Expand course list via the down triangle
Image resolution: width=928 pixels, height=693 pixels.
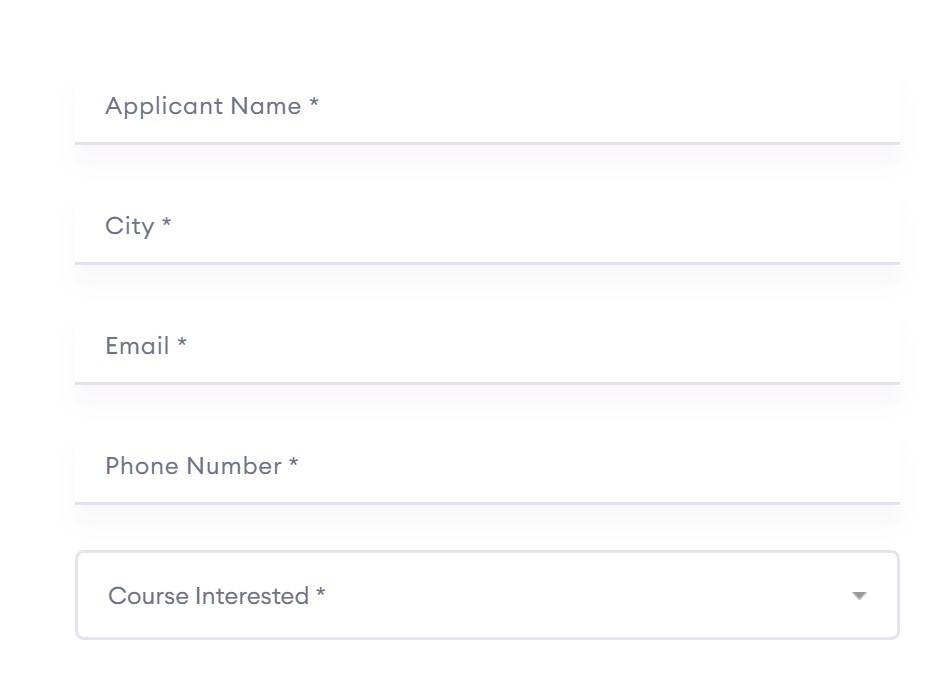tap(858, 596)
